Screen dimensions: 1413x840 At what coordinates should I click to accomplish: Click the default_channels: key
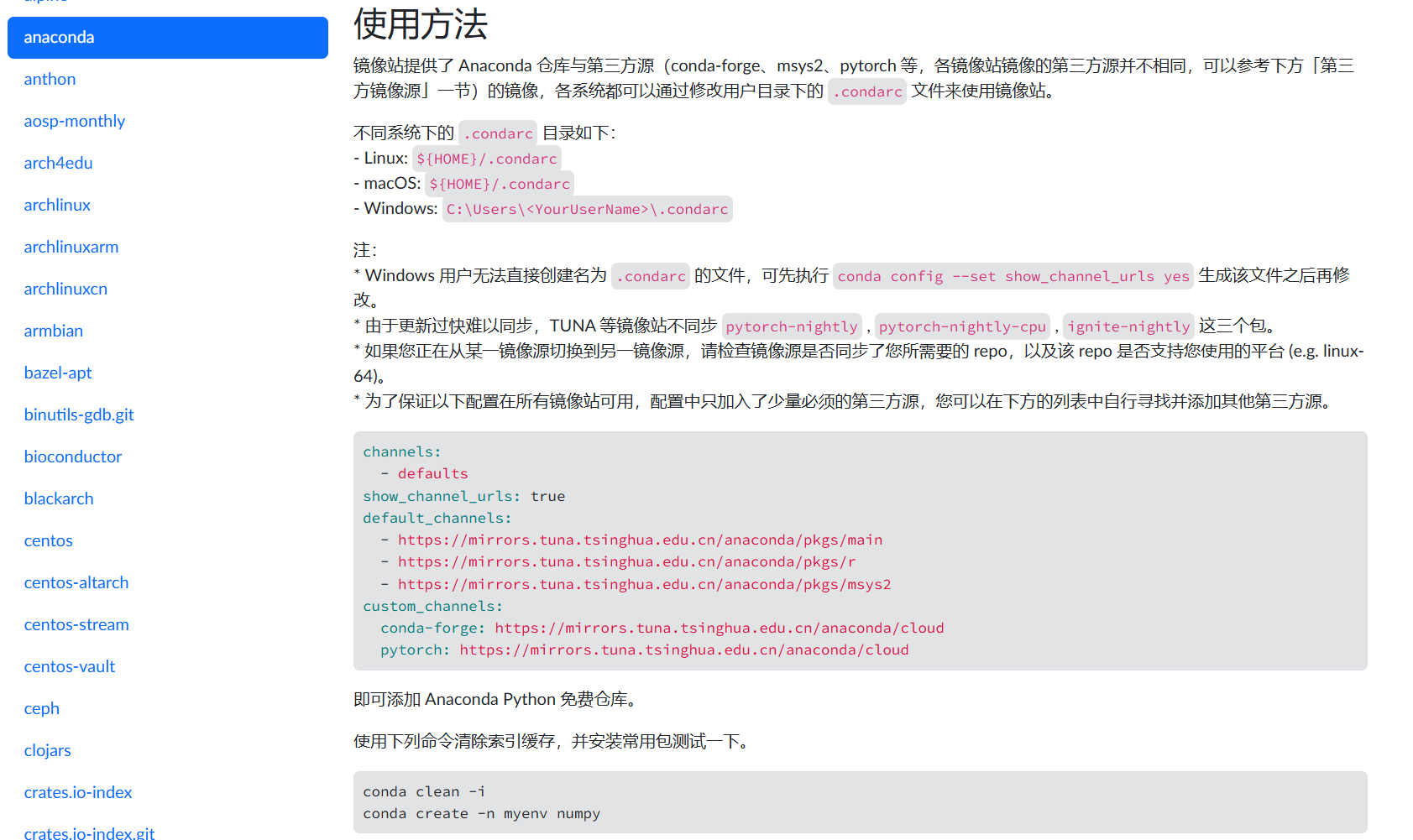point(437,519)
